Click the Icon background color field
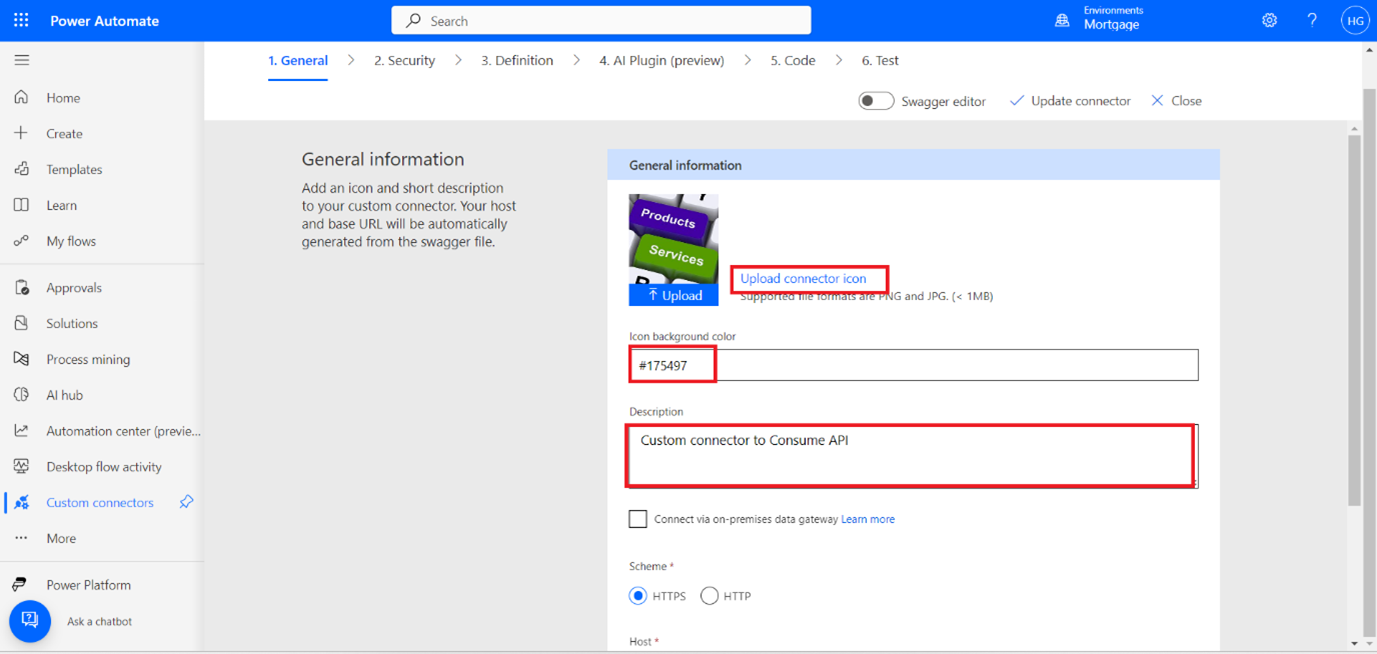The image size is (1377, 654). (912, 365)
